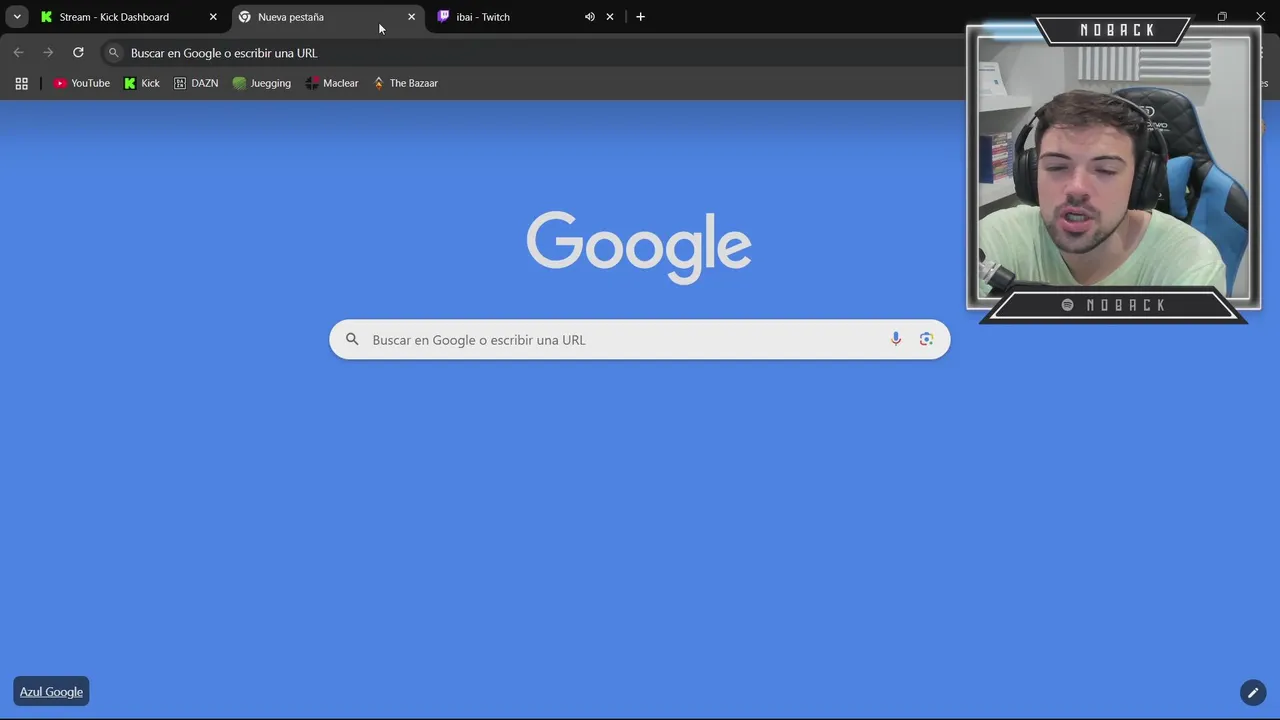
Task: Restore down the browser window
Action: pos(1222,17)
